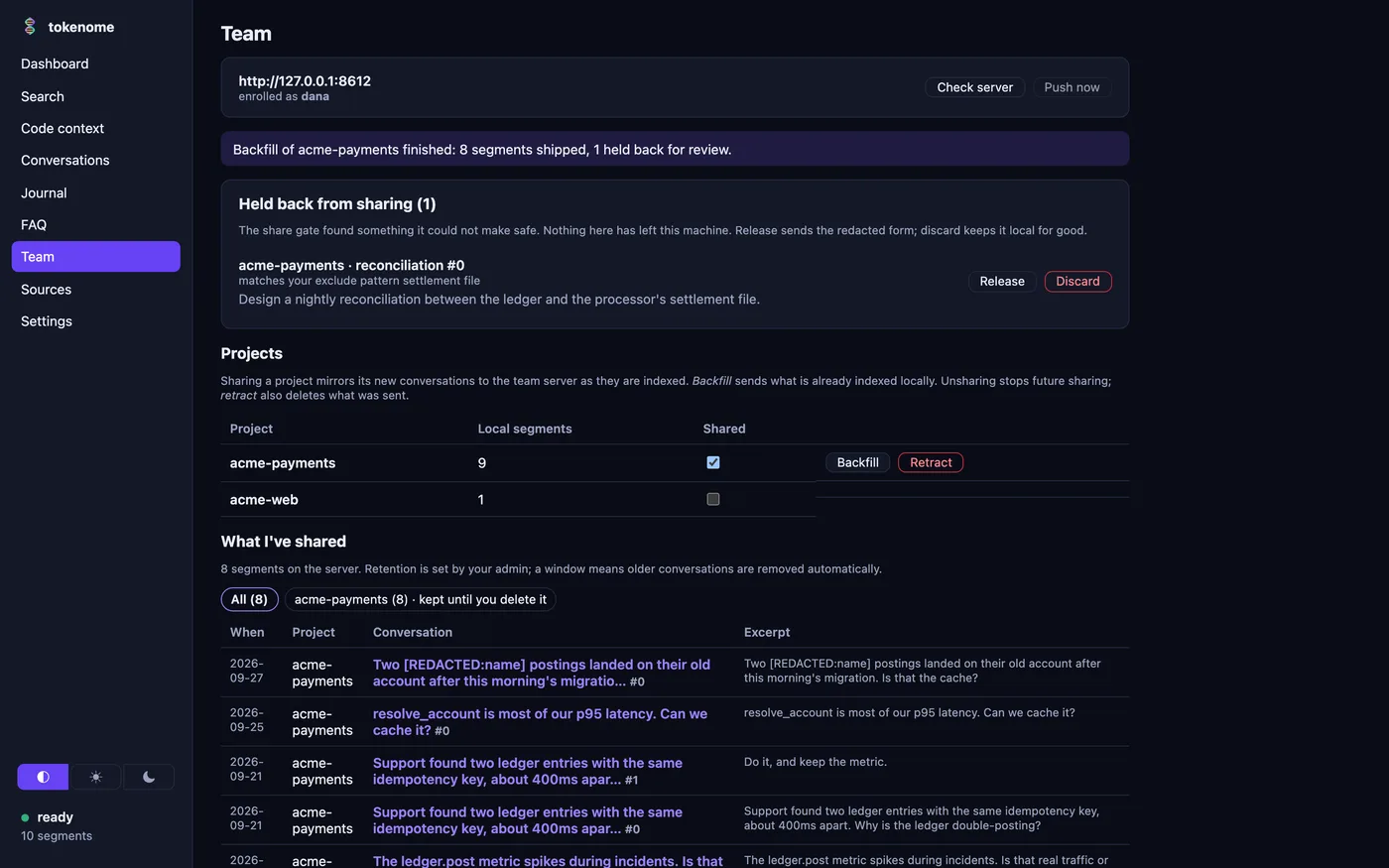The image size is (1389, 868).
Task: Select Team in the sidebar
Action: pyautogui.click(x=95, y=256)
